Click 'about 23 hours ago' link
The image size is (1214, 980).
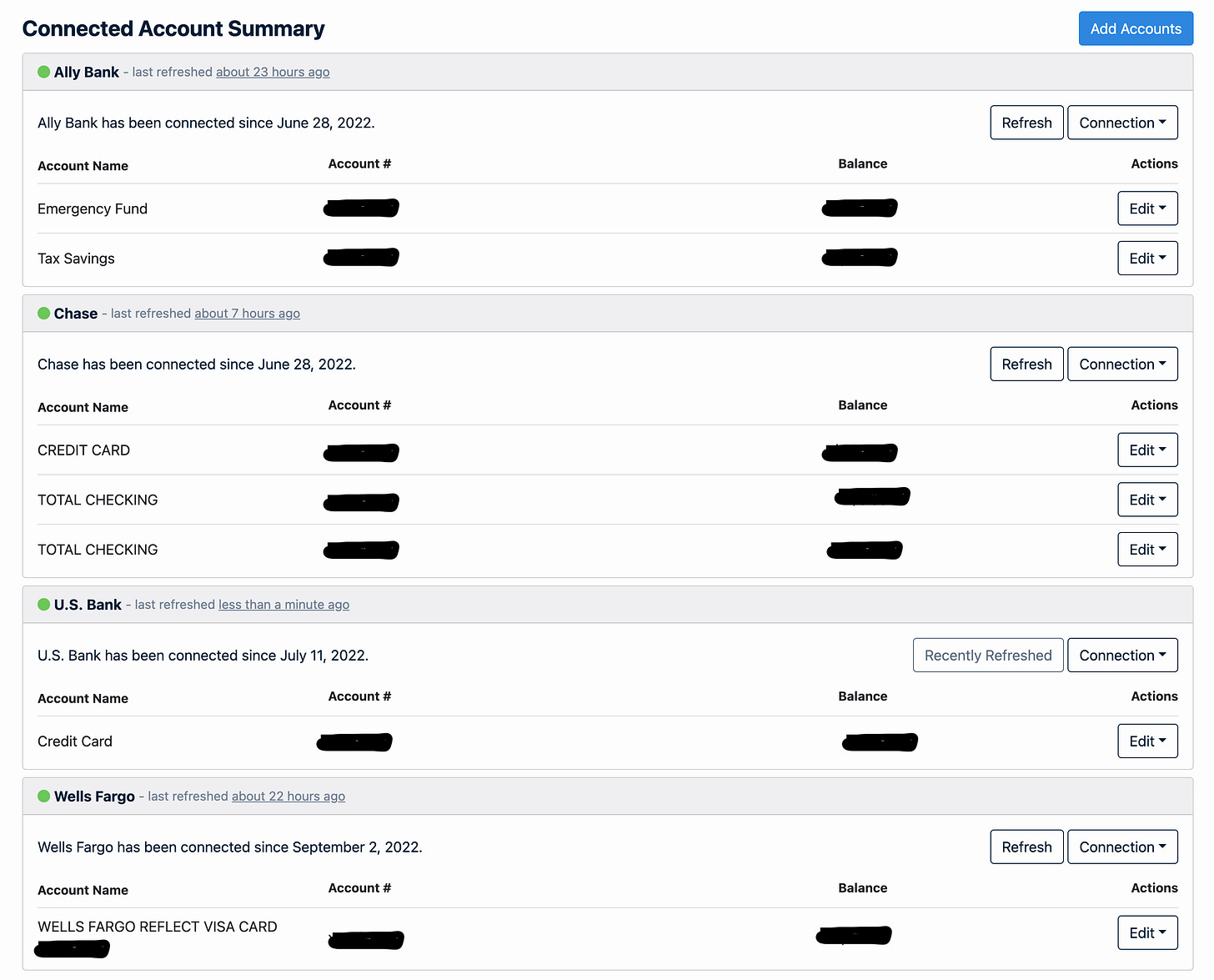(x=273, y=73)
